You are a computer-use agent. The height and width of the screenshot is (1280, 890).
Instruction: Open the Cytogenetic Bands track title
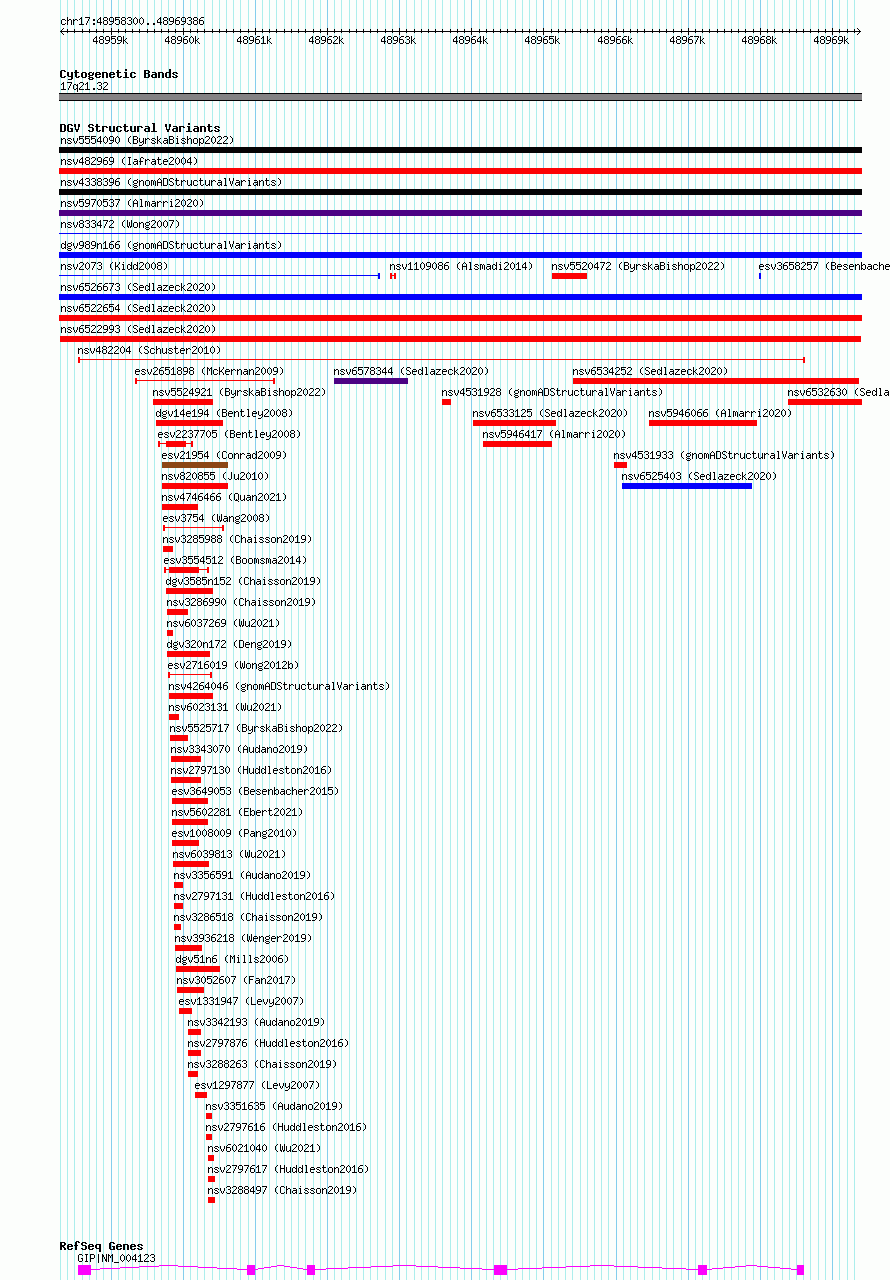(x=119, y=74)
